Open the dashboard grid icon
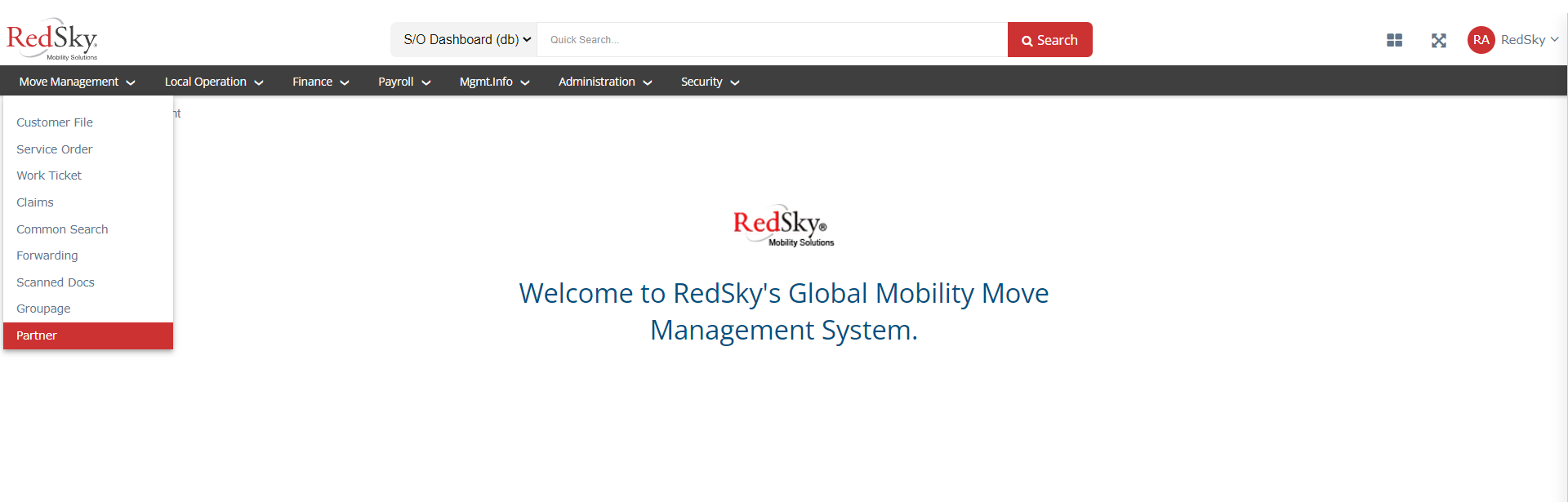1568x502 pixels. tap(1394, 40)
